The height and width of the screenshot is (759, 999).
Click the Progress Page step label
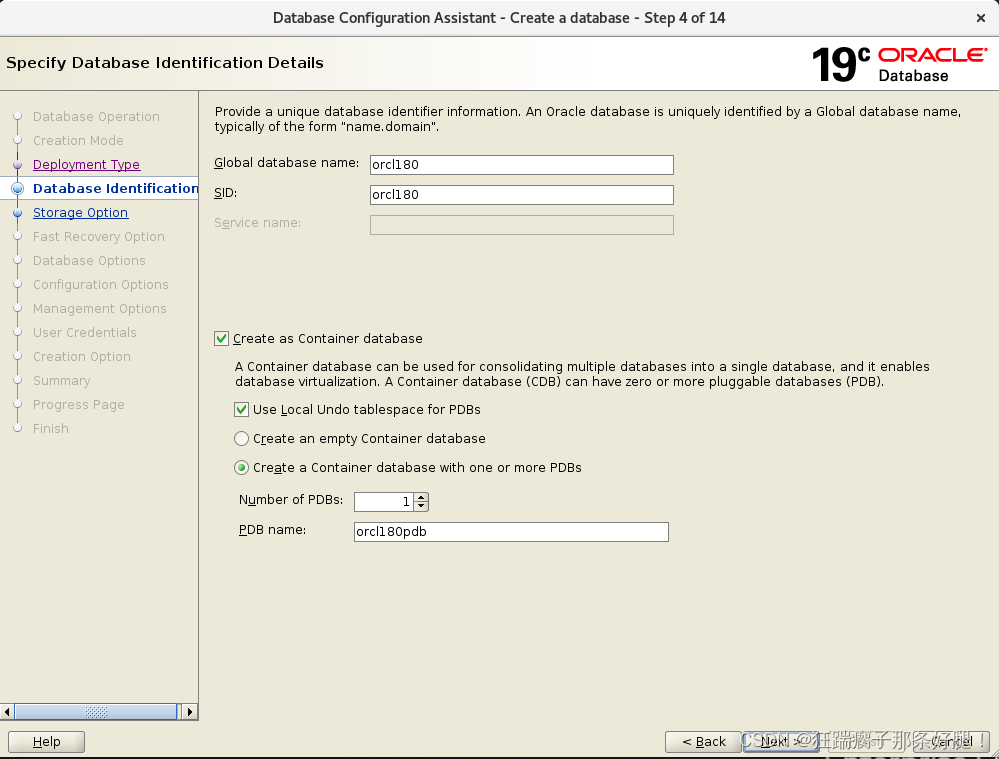click(x=79, y=405)
